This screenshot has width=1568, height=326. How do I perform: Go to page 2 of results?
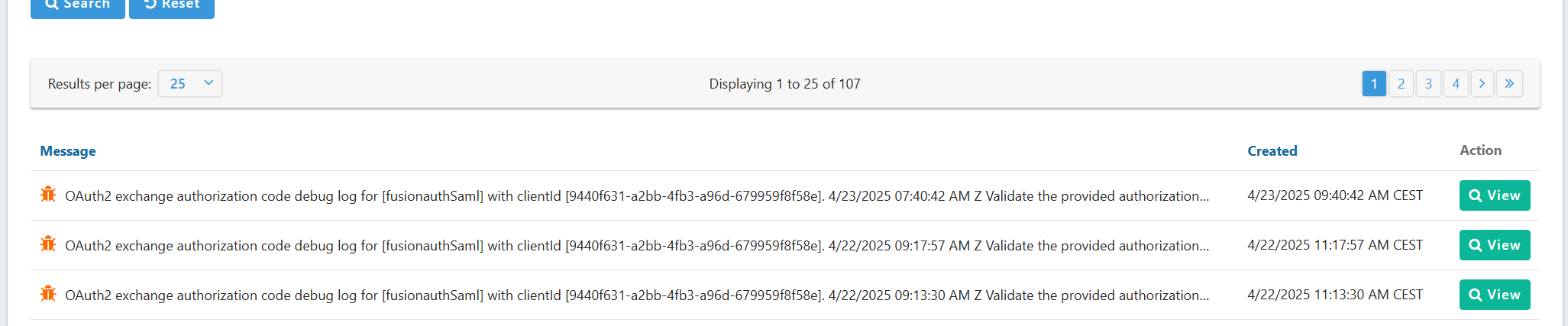1402,83
